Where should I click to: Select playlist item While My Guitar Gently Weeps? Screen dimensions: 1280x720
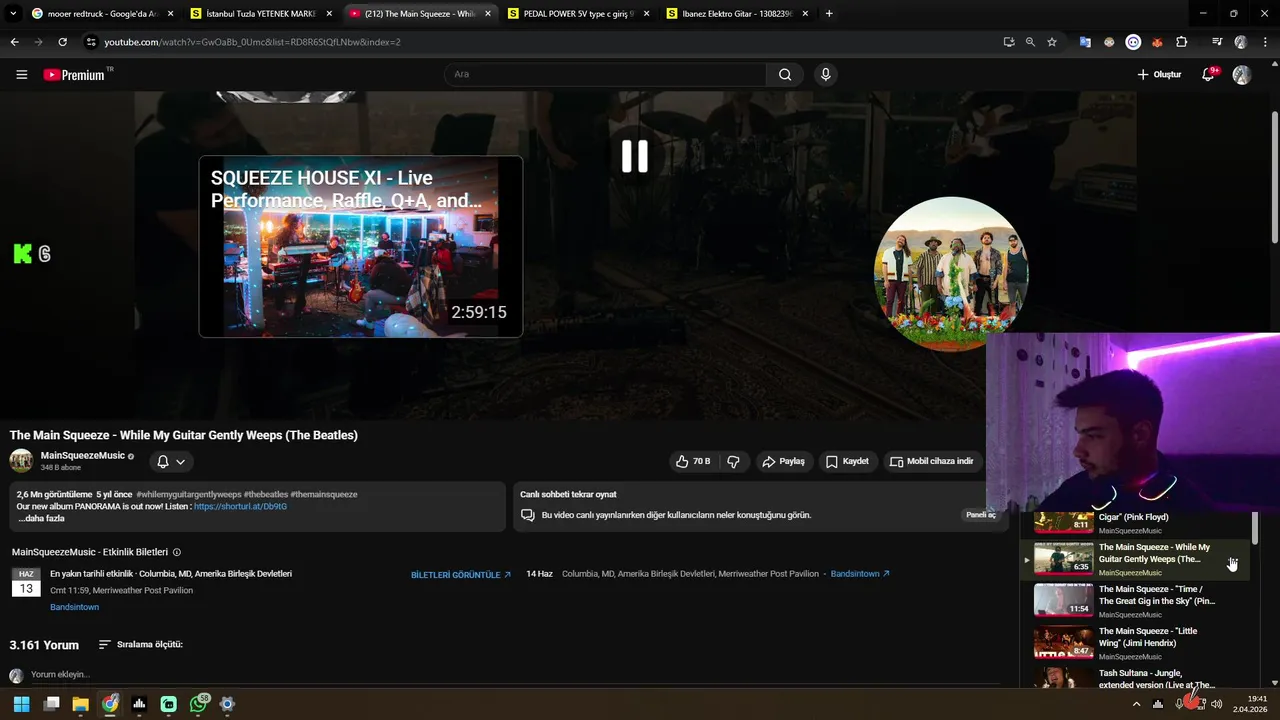(1138, 559)
